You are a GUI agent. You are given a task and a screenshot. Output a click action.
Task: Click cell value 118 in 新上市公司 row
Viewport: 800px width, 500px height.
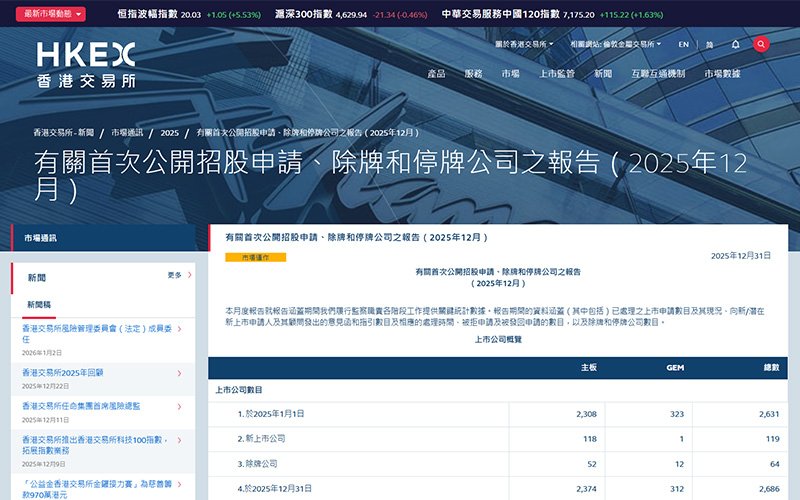[x=590, y=439]
